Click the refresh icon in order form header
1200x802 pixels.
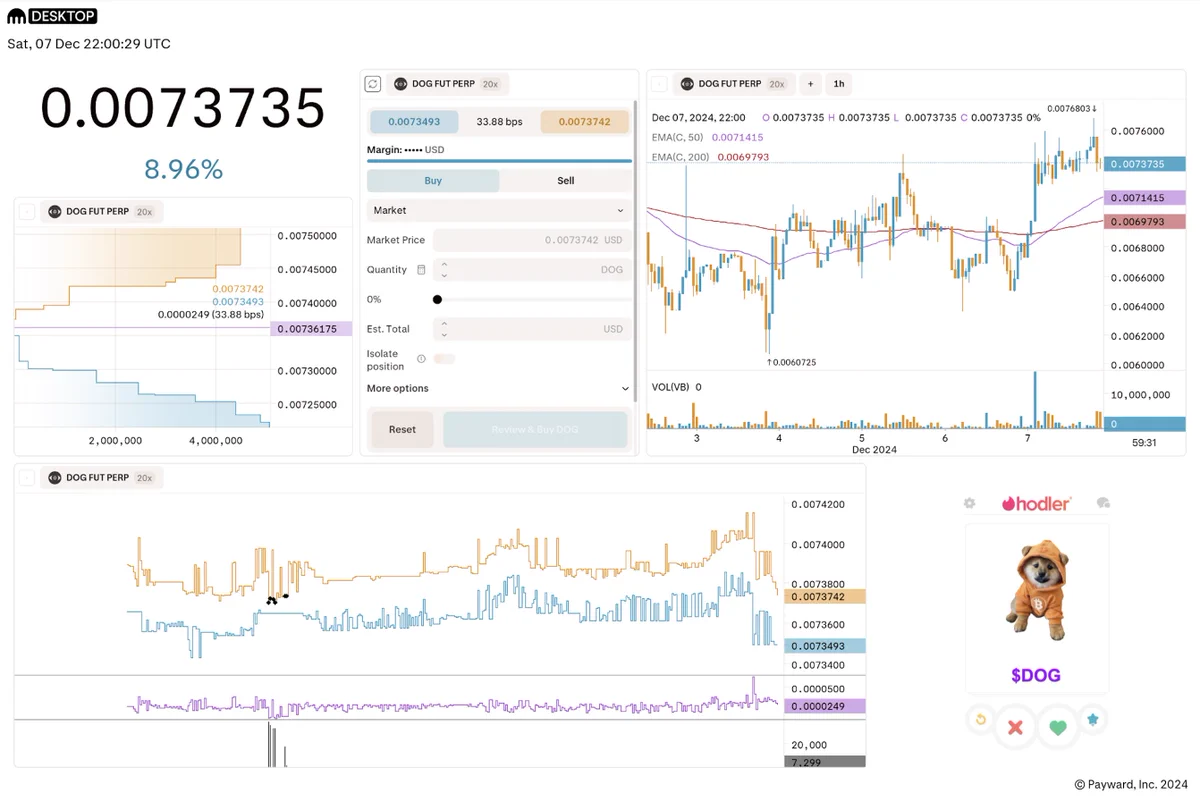pos(373,85)
